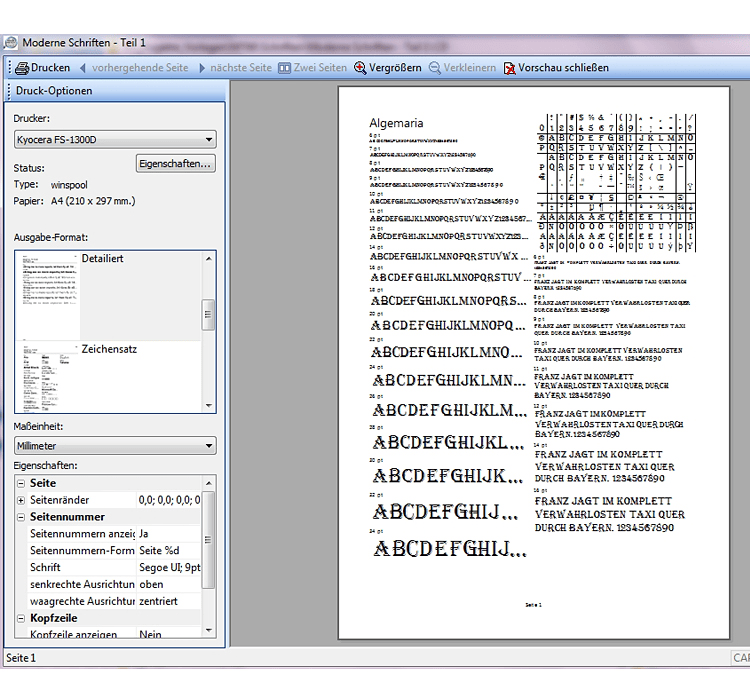Zoom out with Verkleinern
The width and height of the screenshot is (750, 700).
coord(462,68)
